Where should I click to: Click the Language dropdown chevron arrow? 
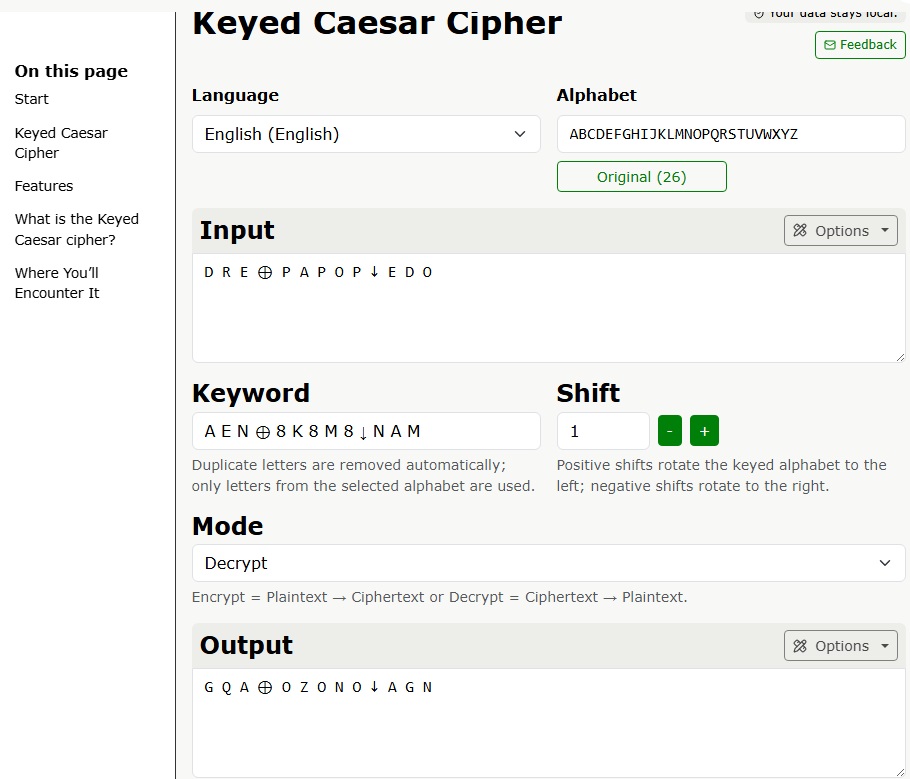pos(519,134)
